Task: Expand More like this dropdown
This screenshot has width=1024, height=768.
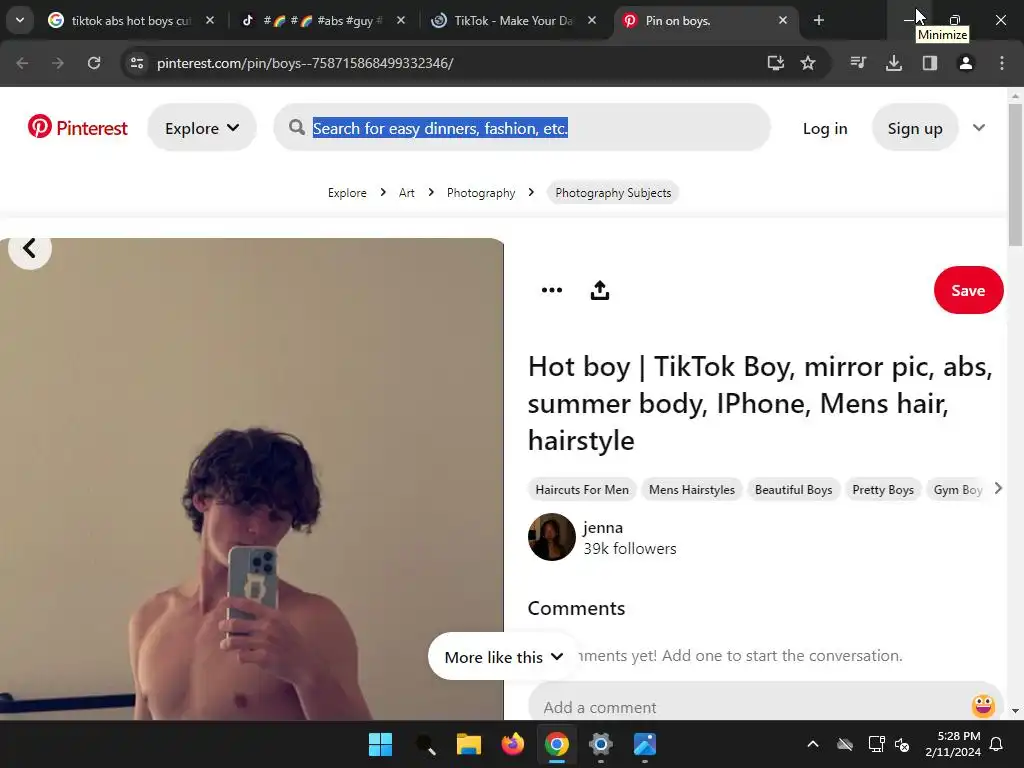Action: tap(503, 656)
